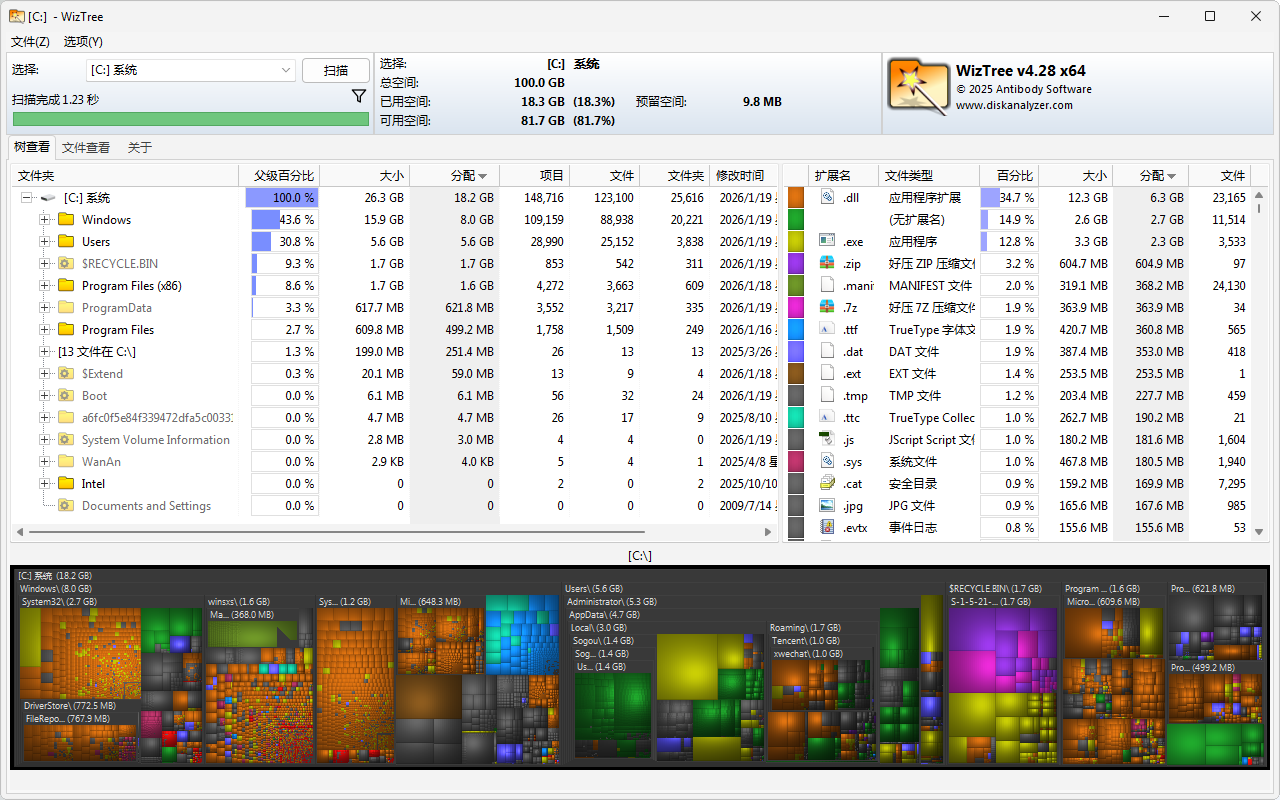Click the .zip archive file type icon
Image resolution: width=1280 pixels, height=800 pixels.
[x=827, y=264]
